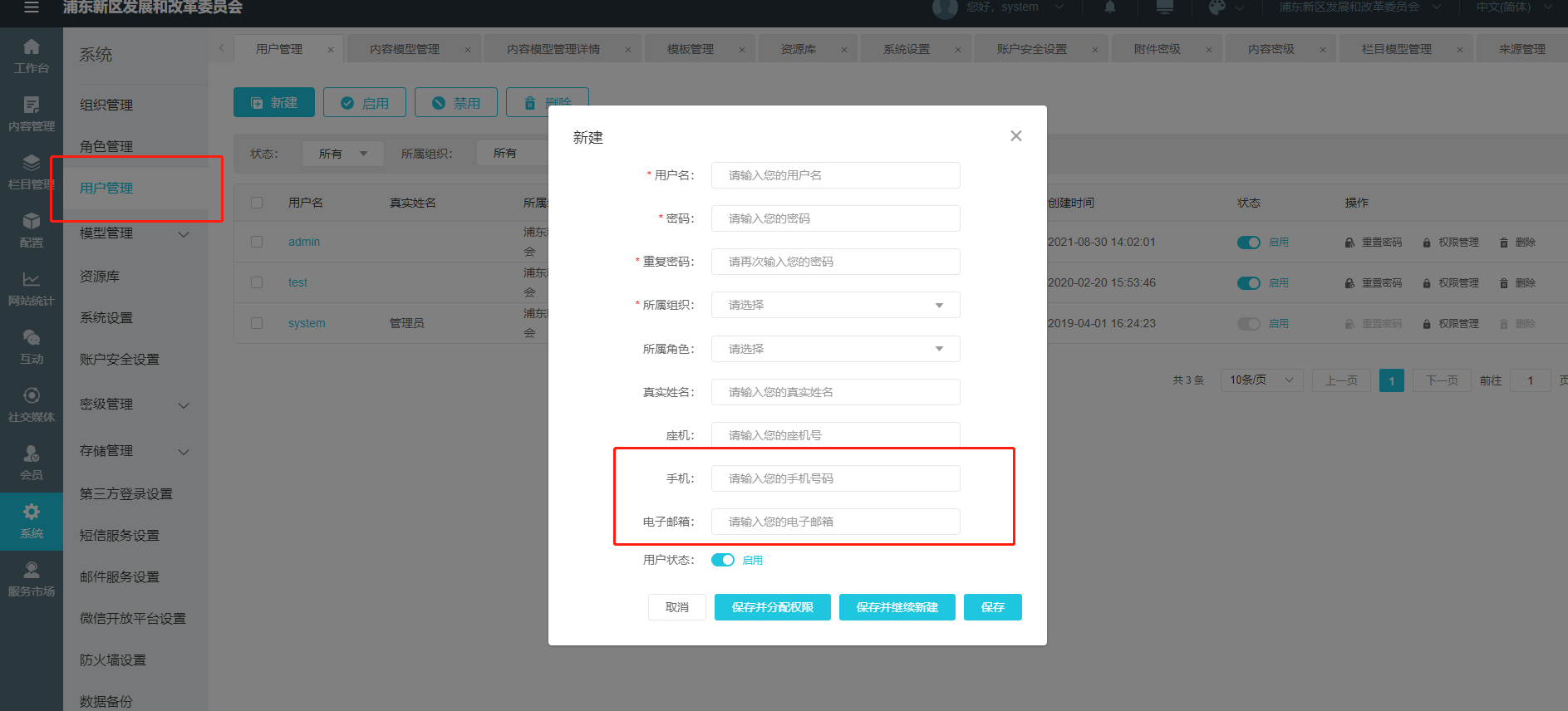Toggle the 用户状态 switch in dialog

[x=722, y=560]
